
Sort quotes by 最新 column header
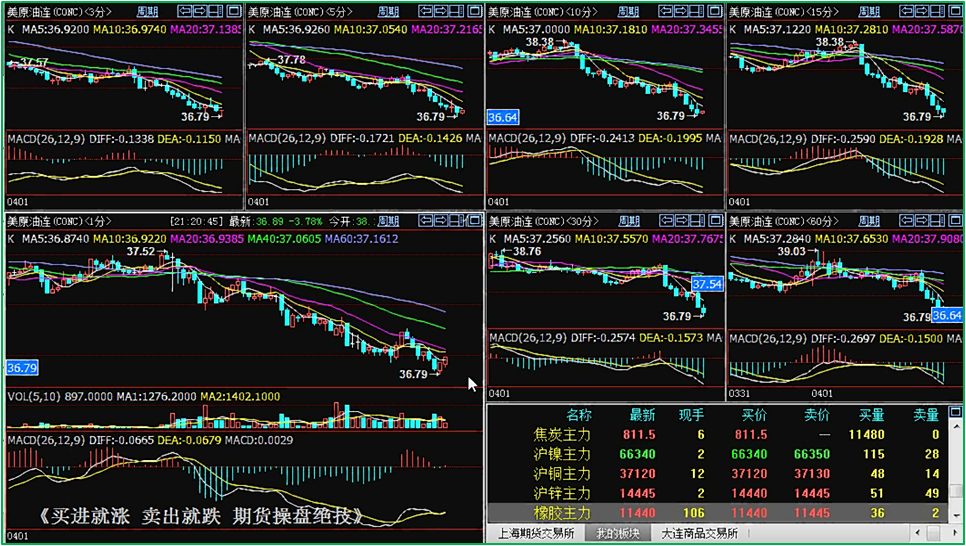pos(642,414)
